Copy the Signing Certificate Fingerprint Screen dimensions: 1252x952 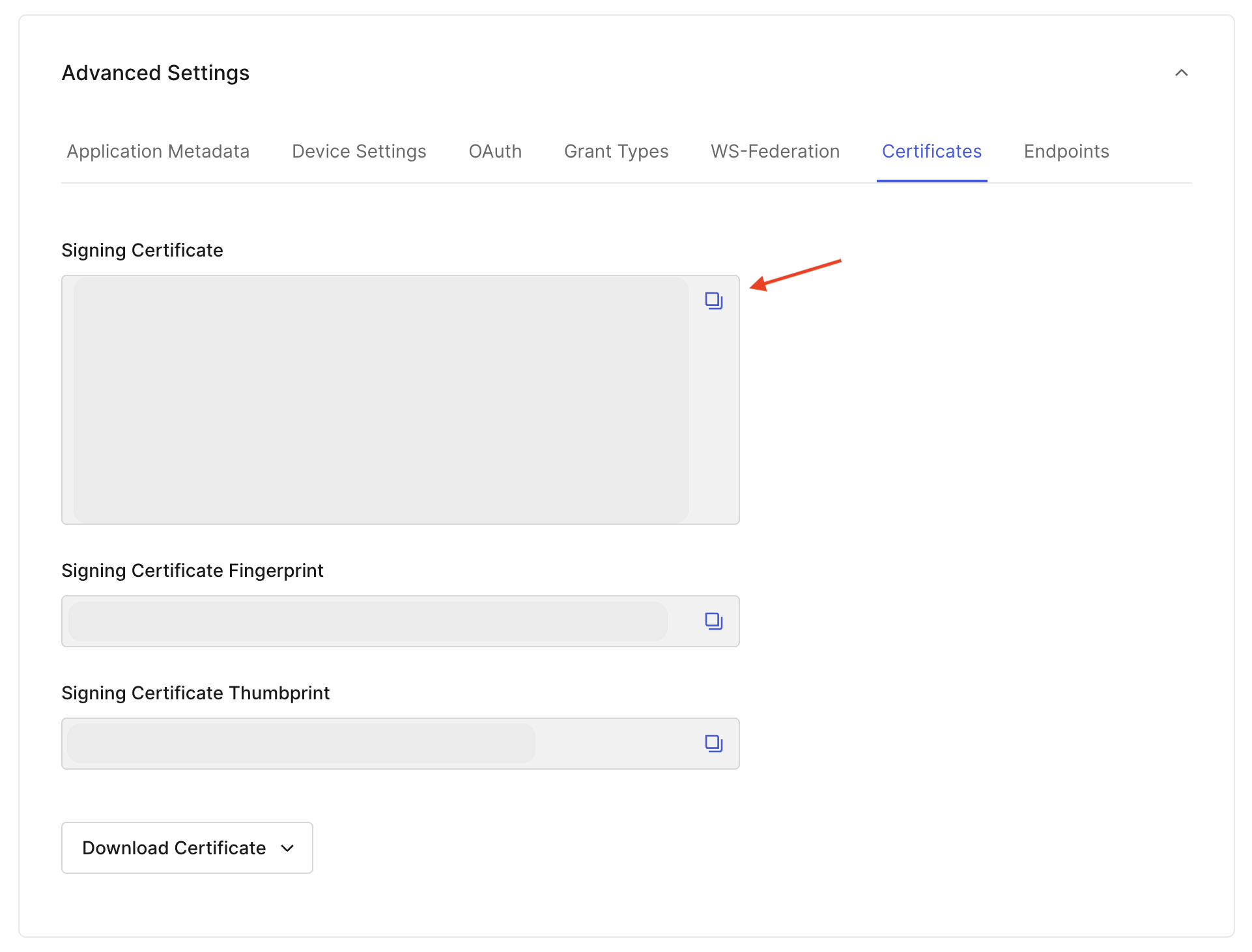tap(714, 621)
